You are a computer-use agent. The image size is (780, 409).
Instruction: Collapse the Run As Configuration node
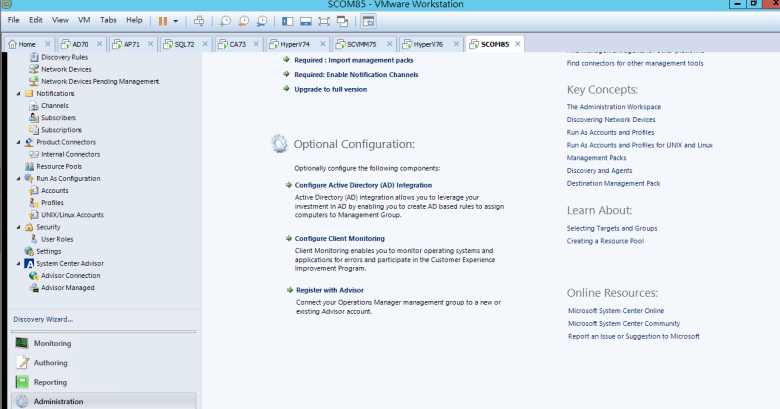click(x=18, y=178)
